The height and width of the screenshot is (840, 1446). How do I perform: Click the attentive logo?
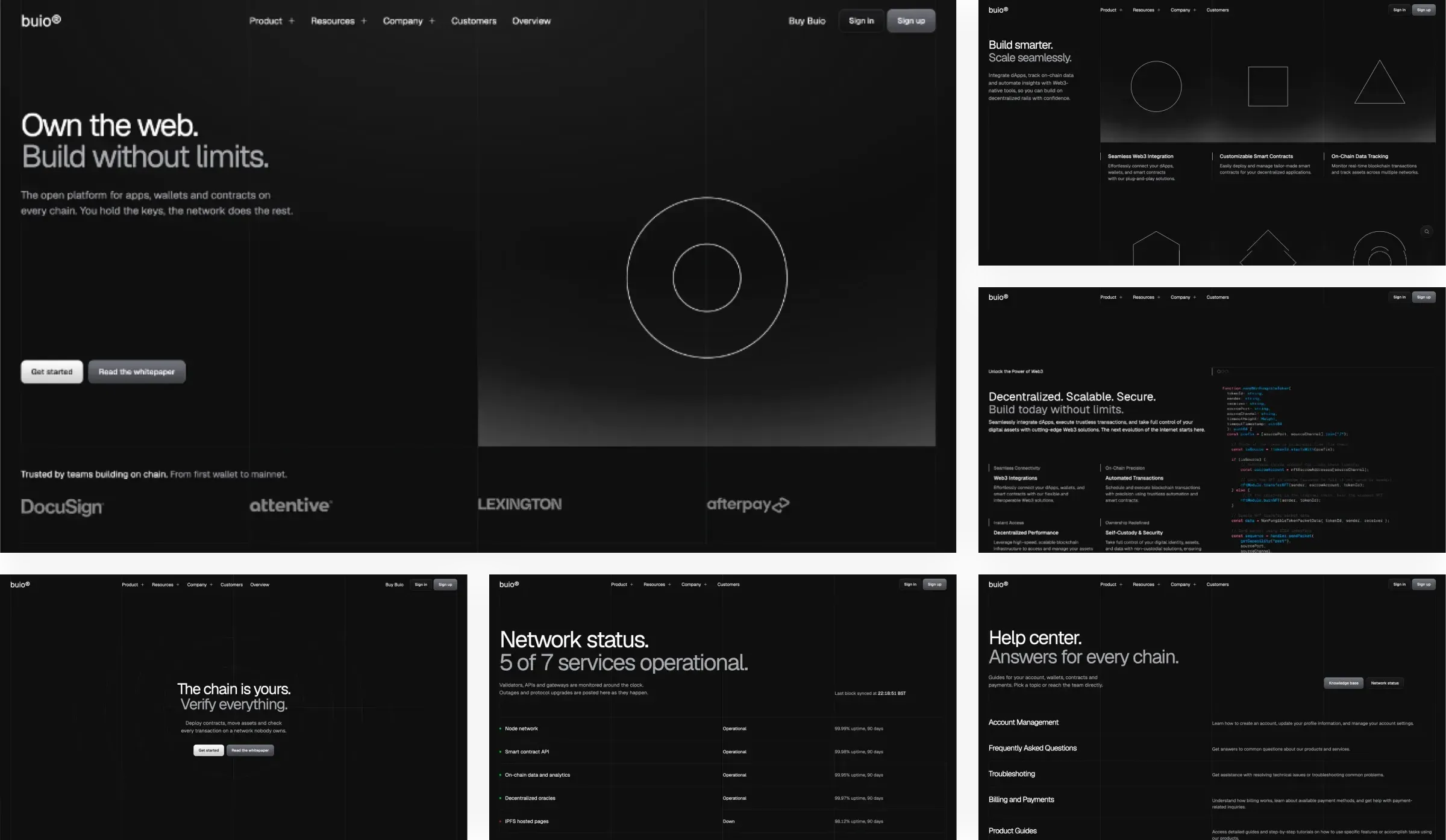291,505
